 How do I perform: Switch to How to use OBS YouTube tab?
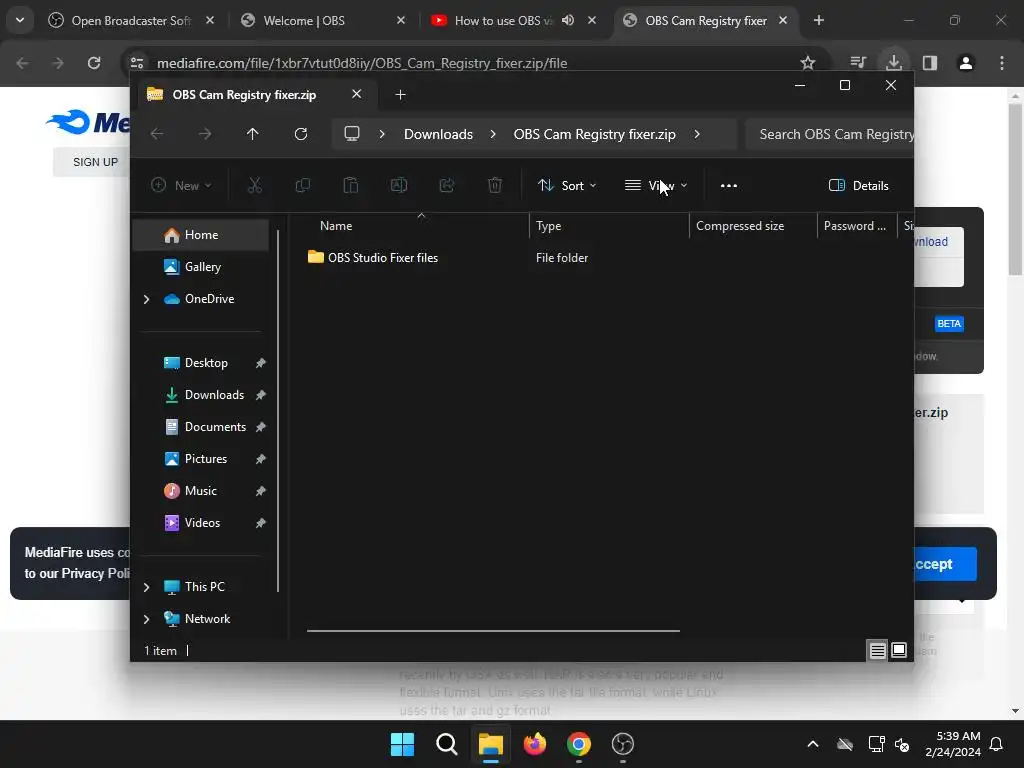pos(503,21)
